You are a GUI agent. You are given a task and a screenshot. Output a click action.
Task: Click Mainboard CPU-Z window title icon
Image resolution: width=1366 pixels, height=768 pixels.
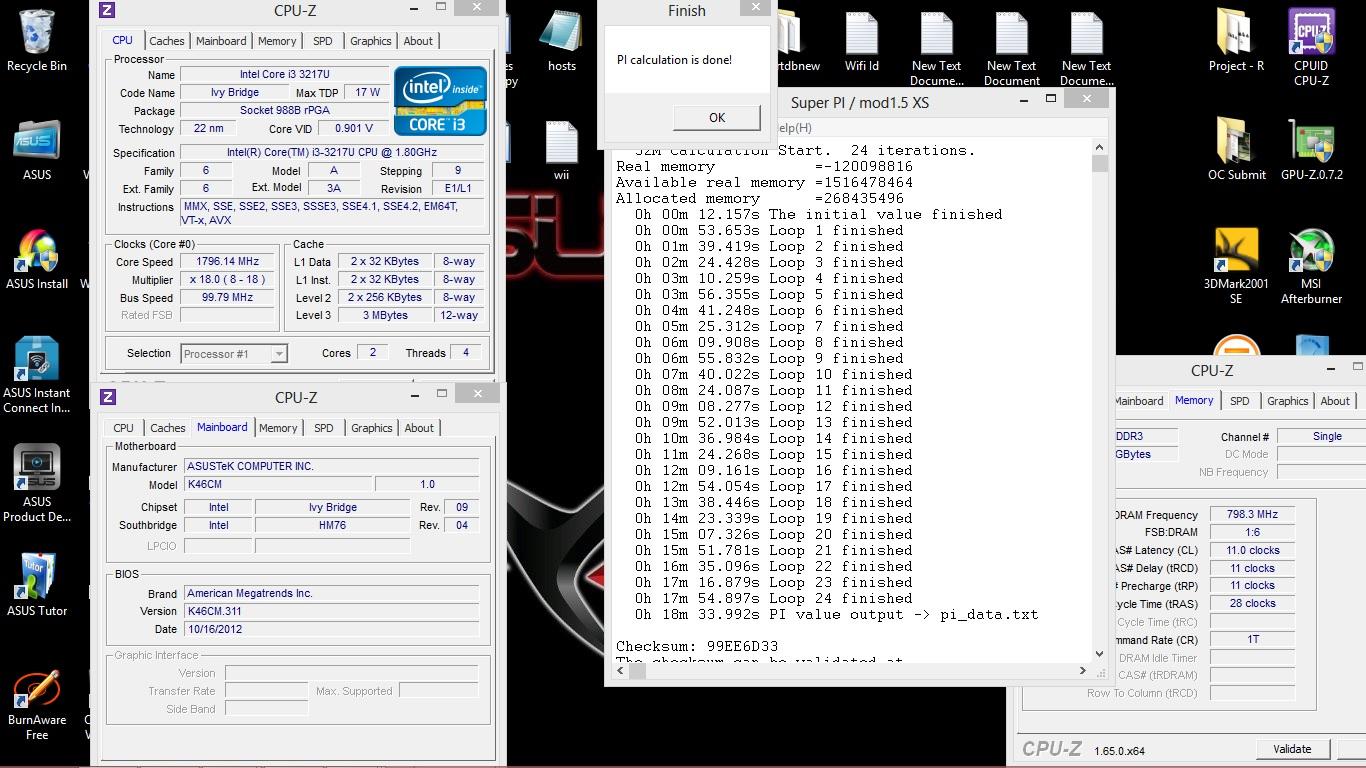[108, 397]
